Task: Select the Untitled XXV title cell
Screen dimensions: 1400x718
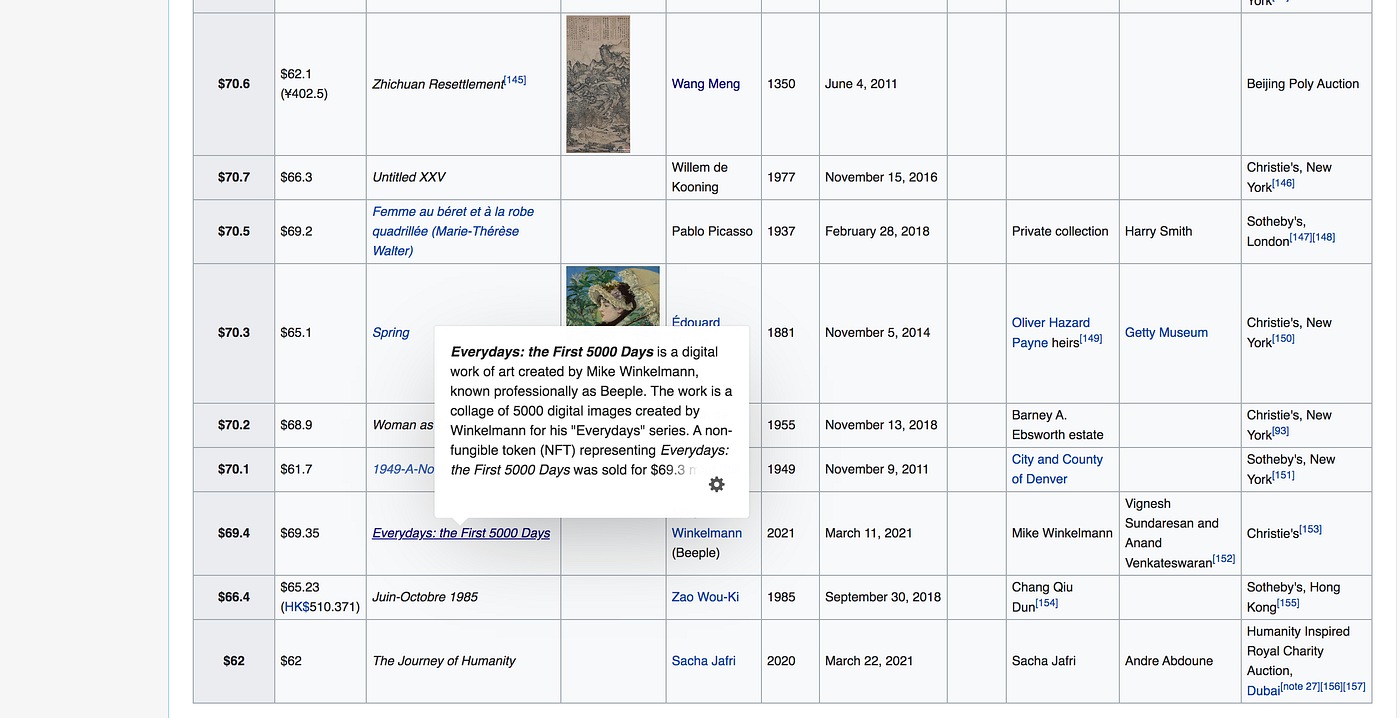Action: tap(463, 177)
